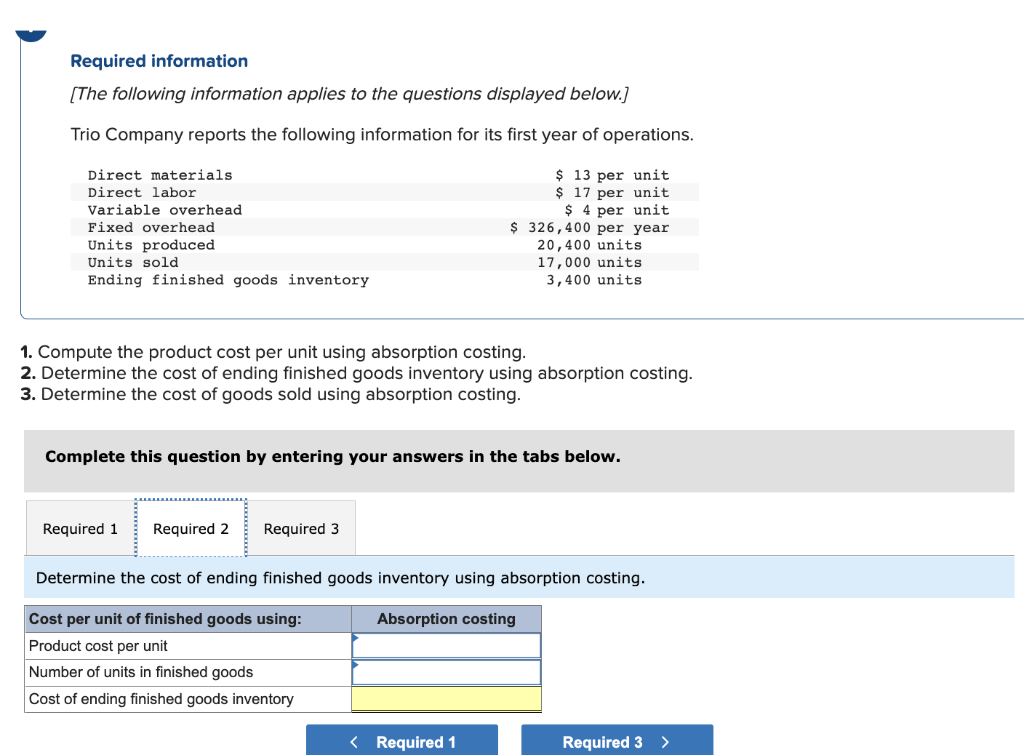Image resolution: width=1024 pixels, height=755 pixels.
Task: Click the Number of units in finished goods field
Action: pos(446,672)
